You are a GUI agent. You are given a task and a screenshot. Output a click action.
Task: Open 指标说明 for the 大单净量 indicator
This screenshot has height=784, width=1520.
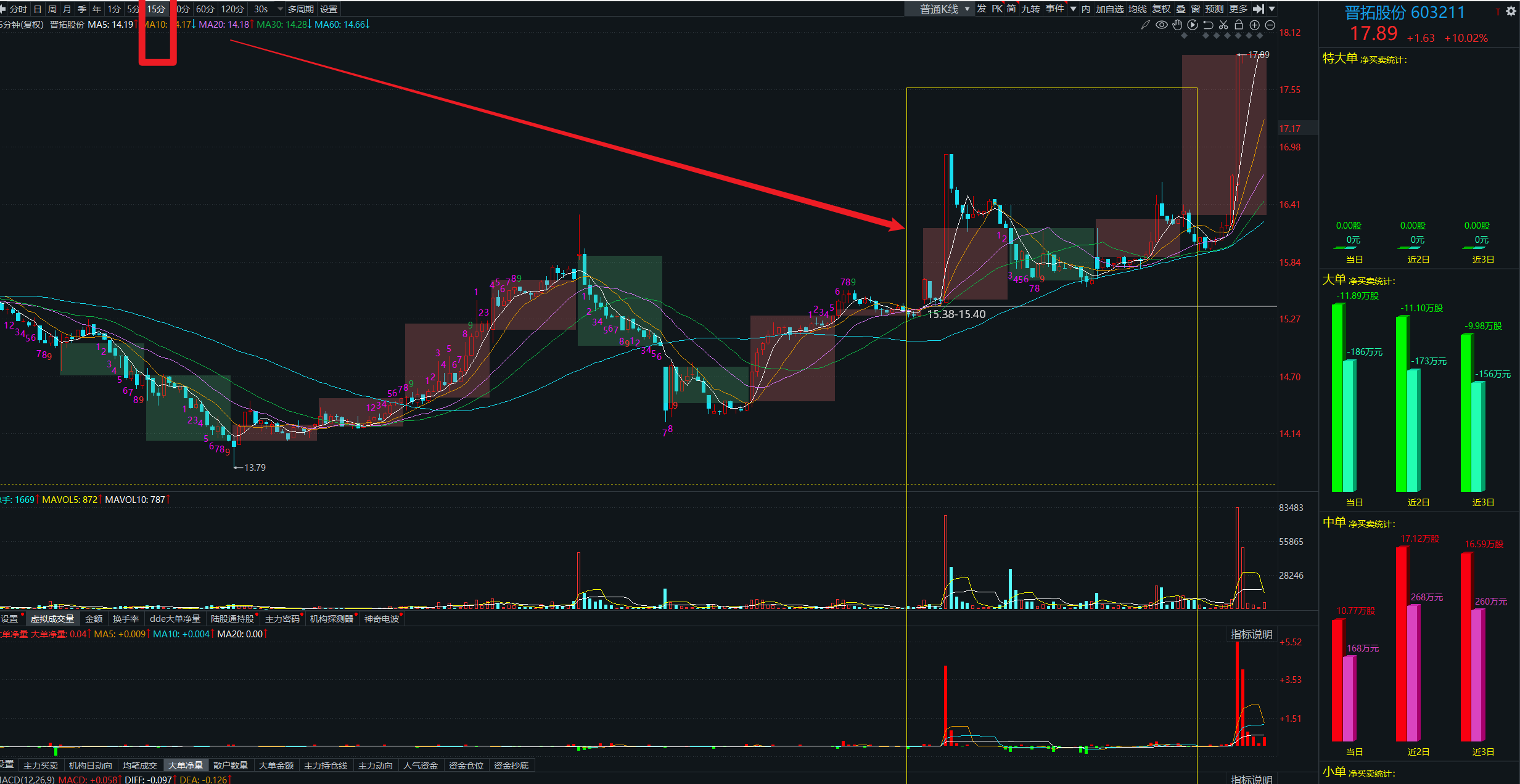click(1251, 634)
